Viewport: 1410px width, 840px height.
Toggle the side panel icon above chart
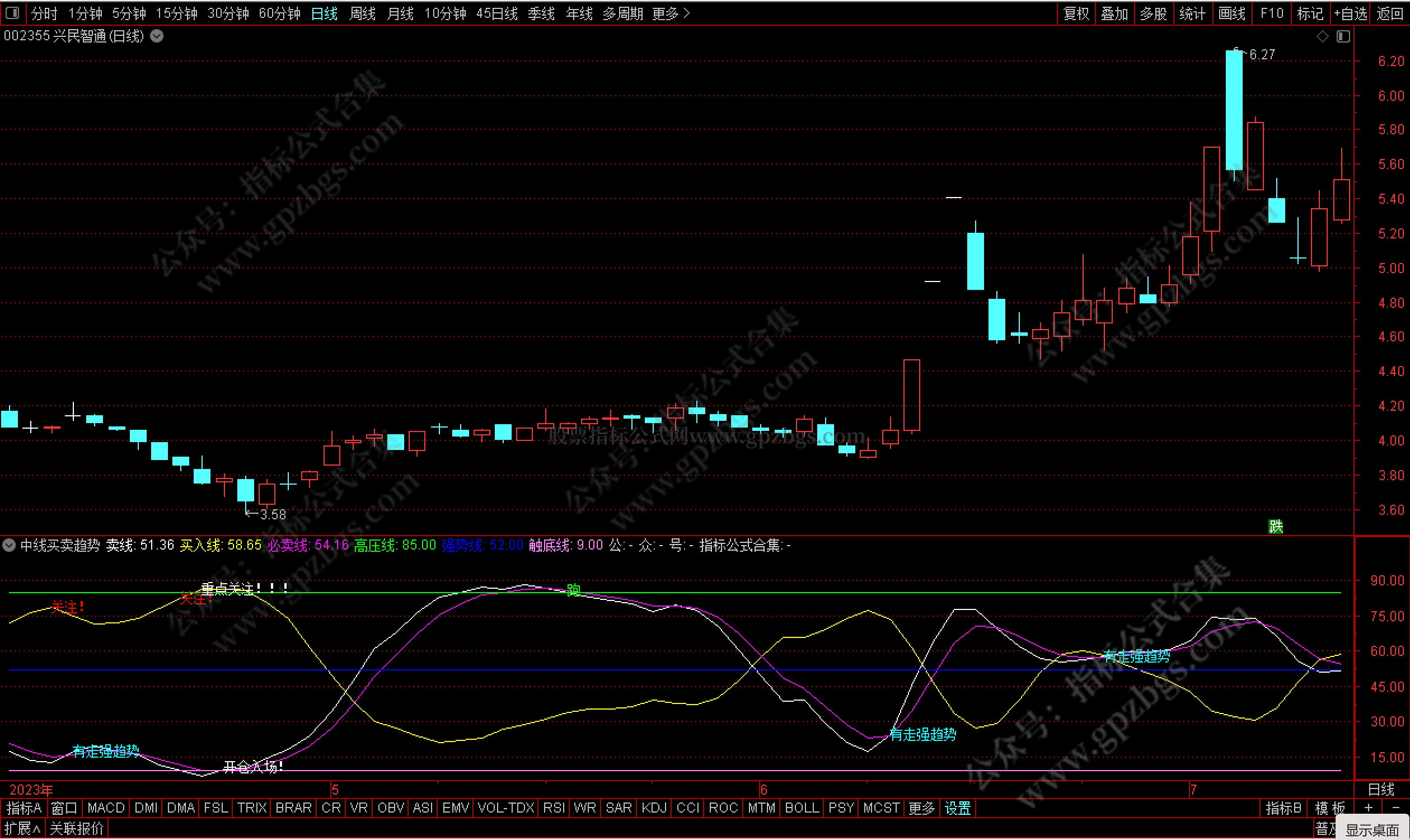click(1343, 36)
